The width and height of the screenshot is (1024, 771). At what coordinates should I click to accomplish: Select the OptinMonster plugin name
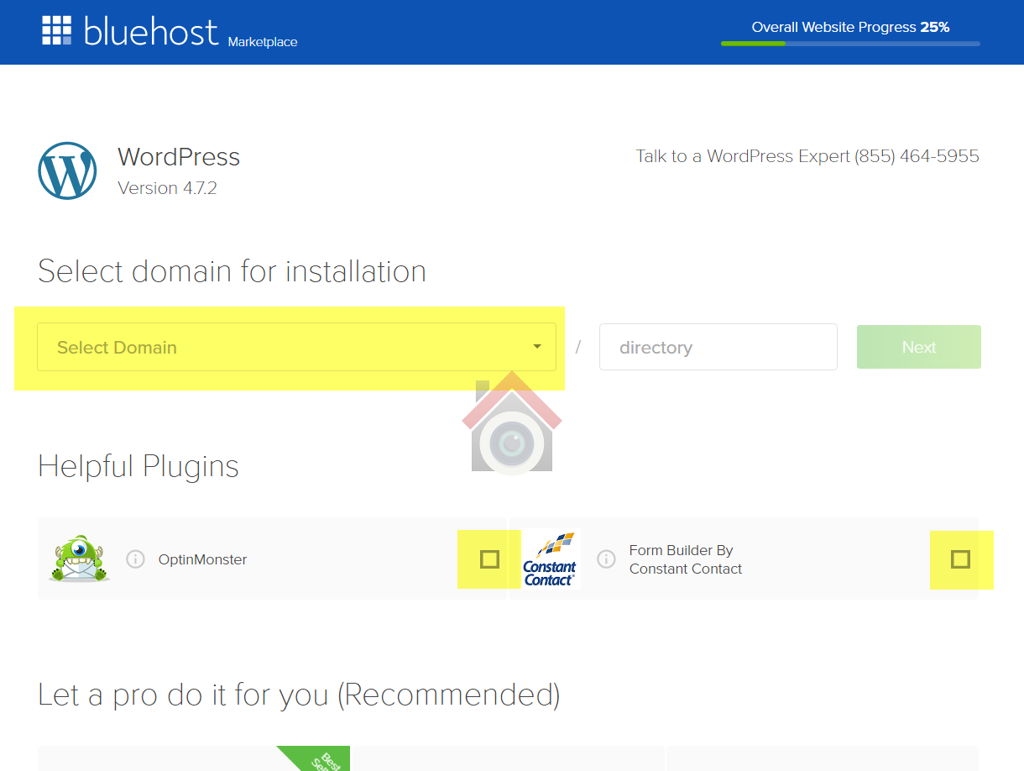pos(202,559)
